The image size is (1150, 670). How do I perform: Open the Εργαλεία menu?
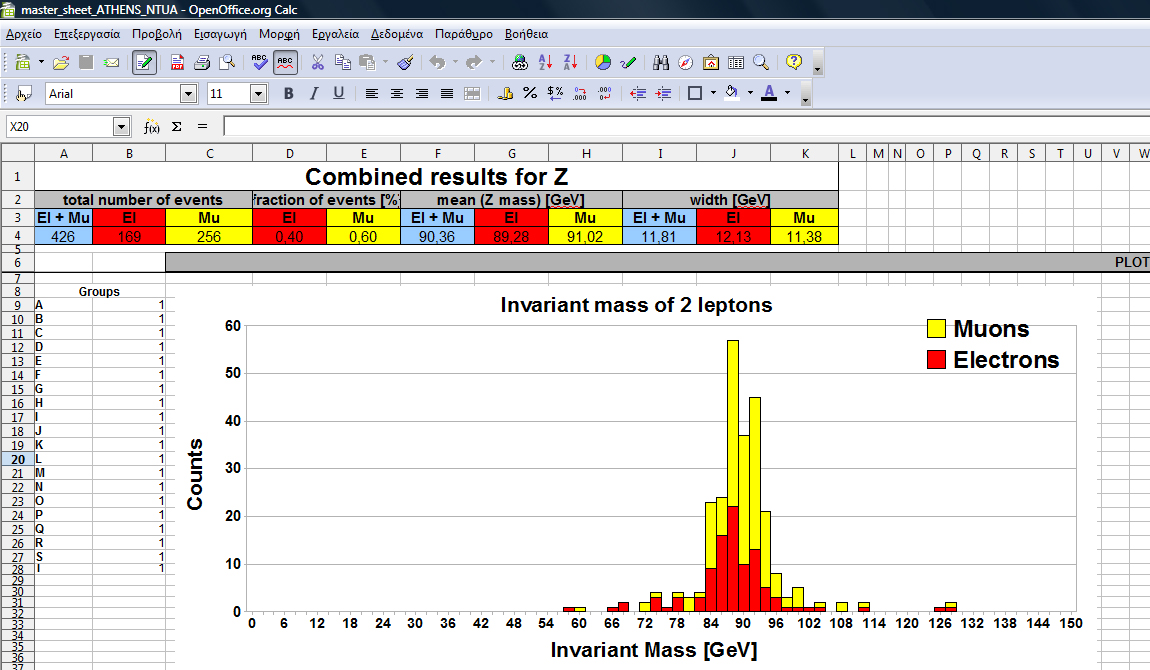coord(335,34)
